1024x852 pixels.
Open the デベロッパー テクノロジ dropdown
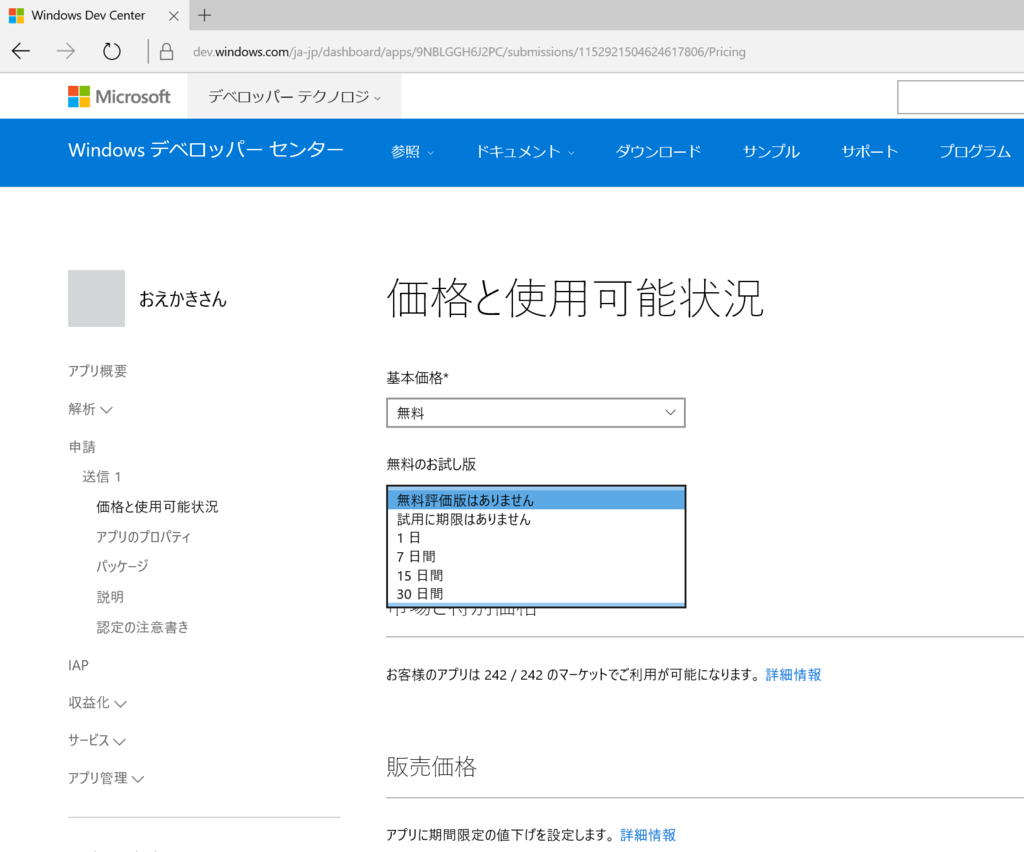click(294, 97)
